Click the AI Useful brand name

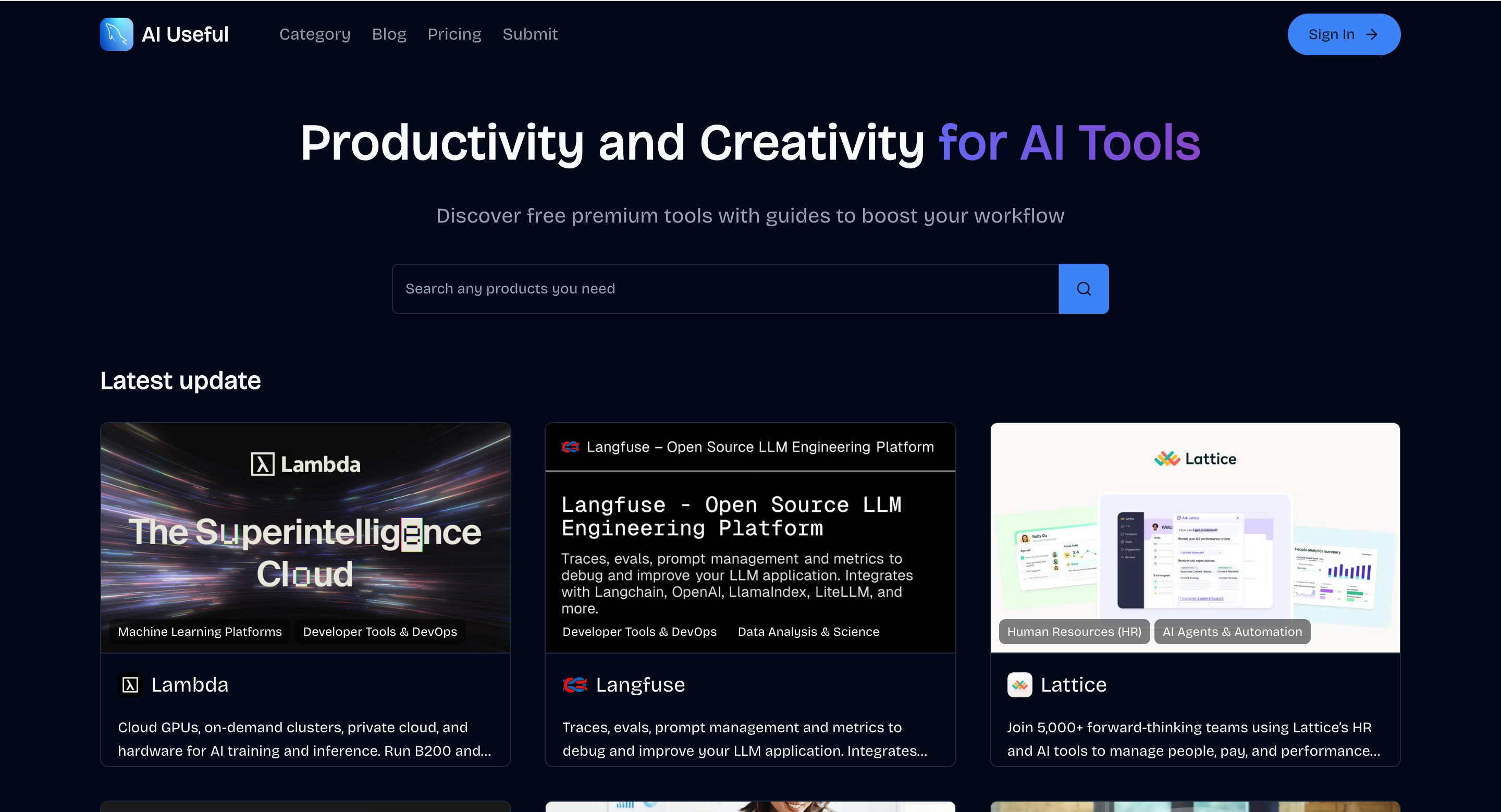tap(186, 34)
